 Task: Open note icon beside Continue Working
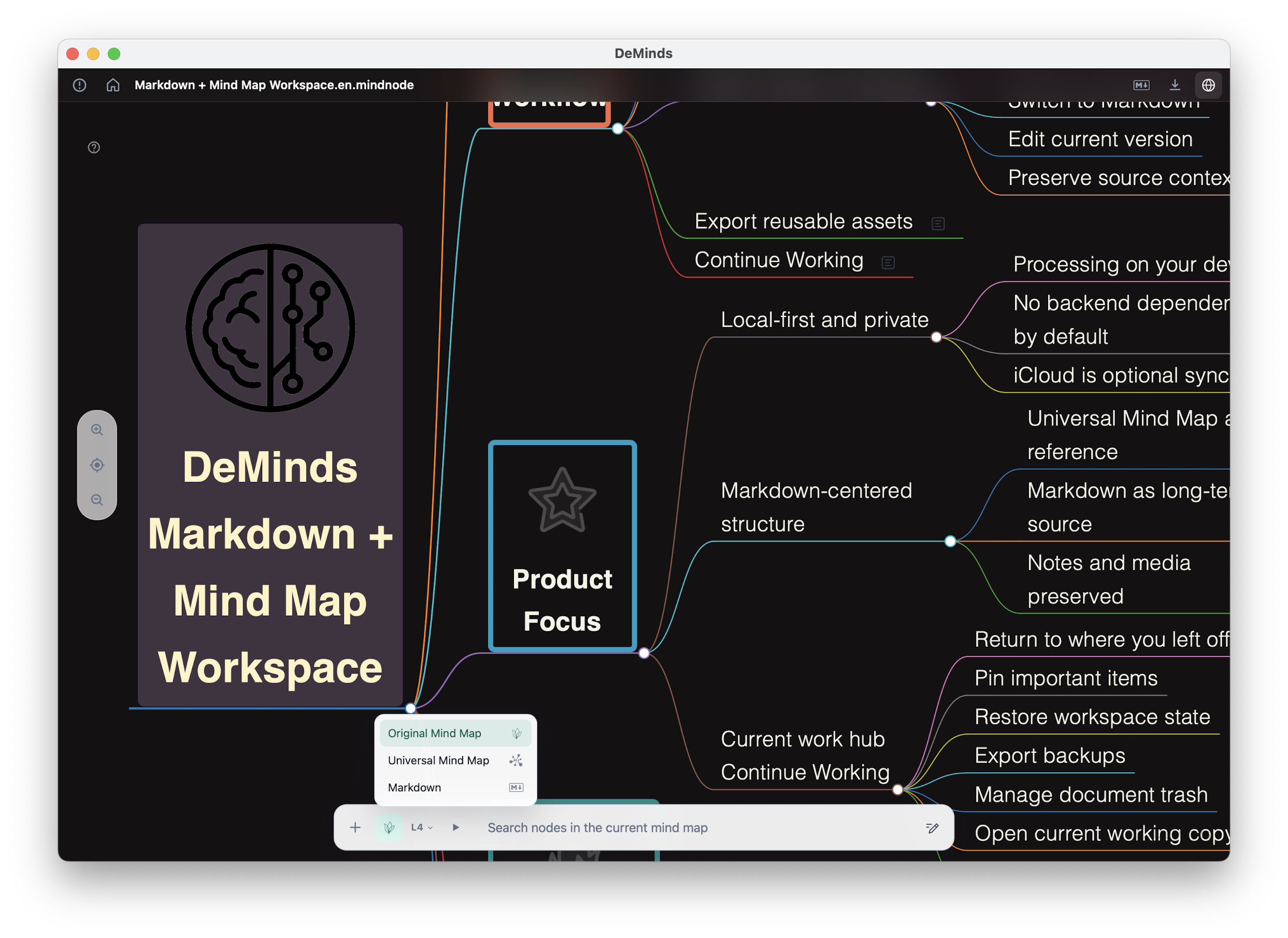[x=888, y=262]
